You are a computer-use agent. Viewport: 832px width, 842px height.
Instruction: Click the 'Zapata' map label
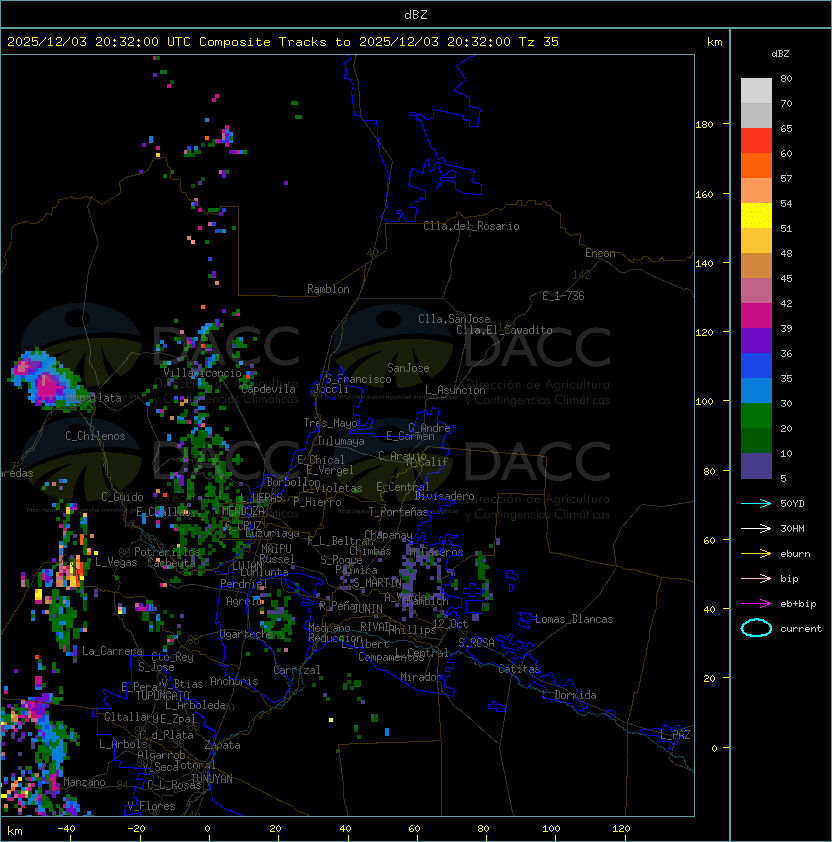pyautogui.click(x=222, y=745)
